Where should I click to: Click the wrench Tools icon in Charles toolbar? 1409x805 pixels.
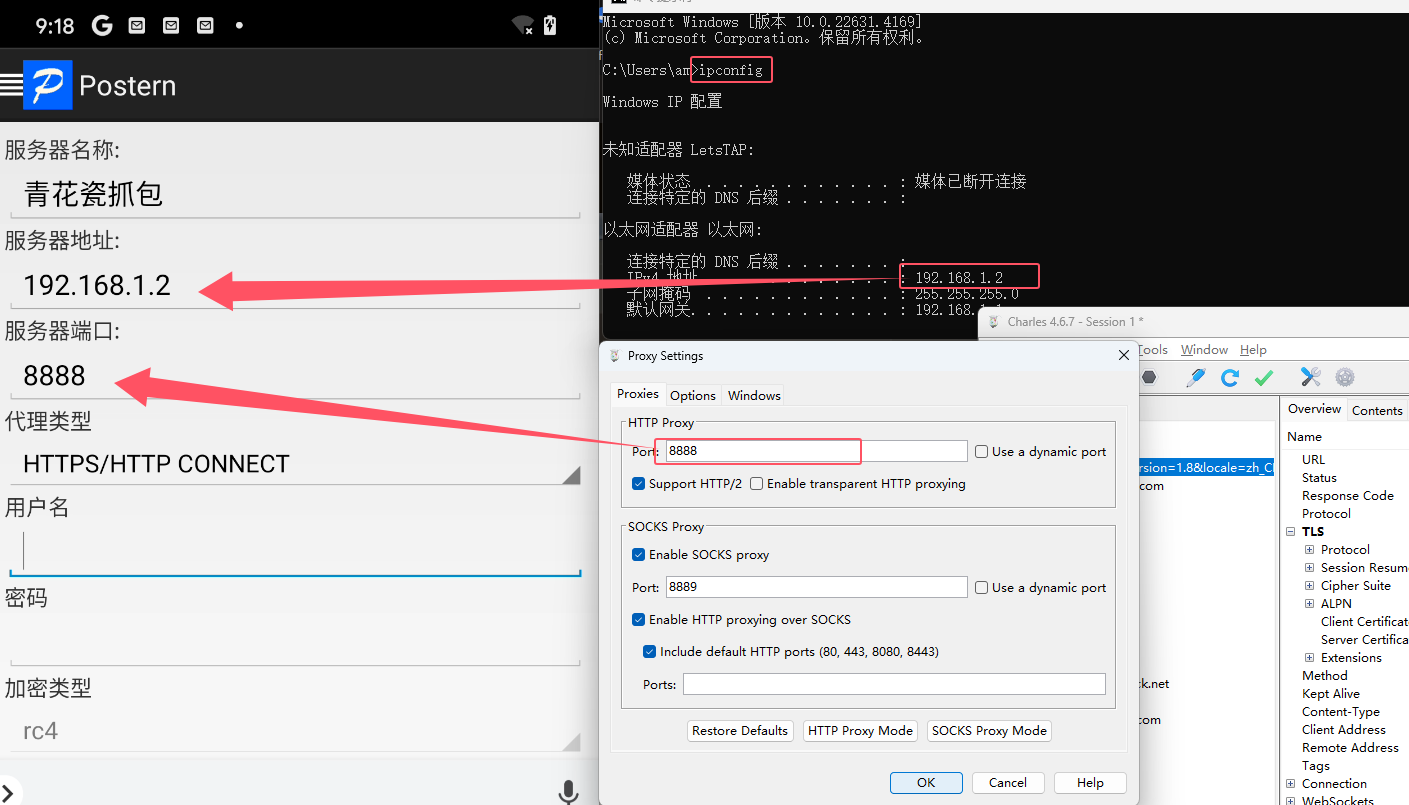coord(1311,377)
